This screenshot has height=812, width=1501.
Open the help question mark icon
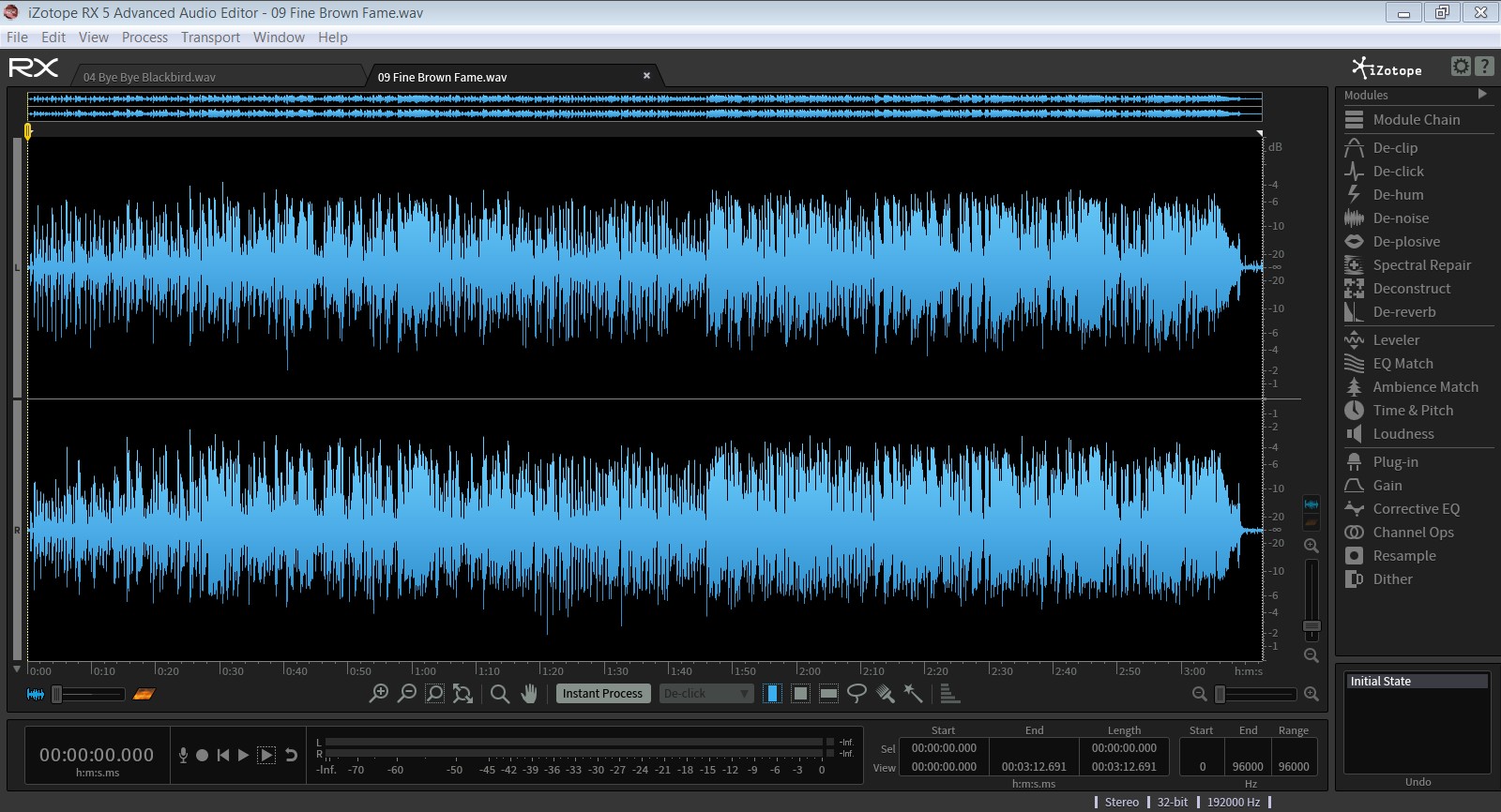(1484, 66)
